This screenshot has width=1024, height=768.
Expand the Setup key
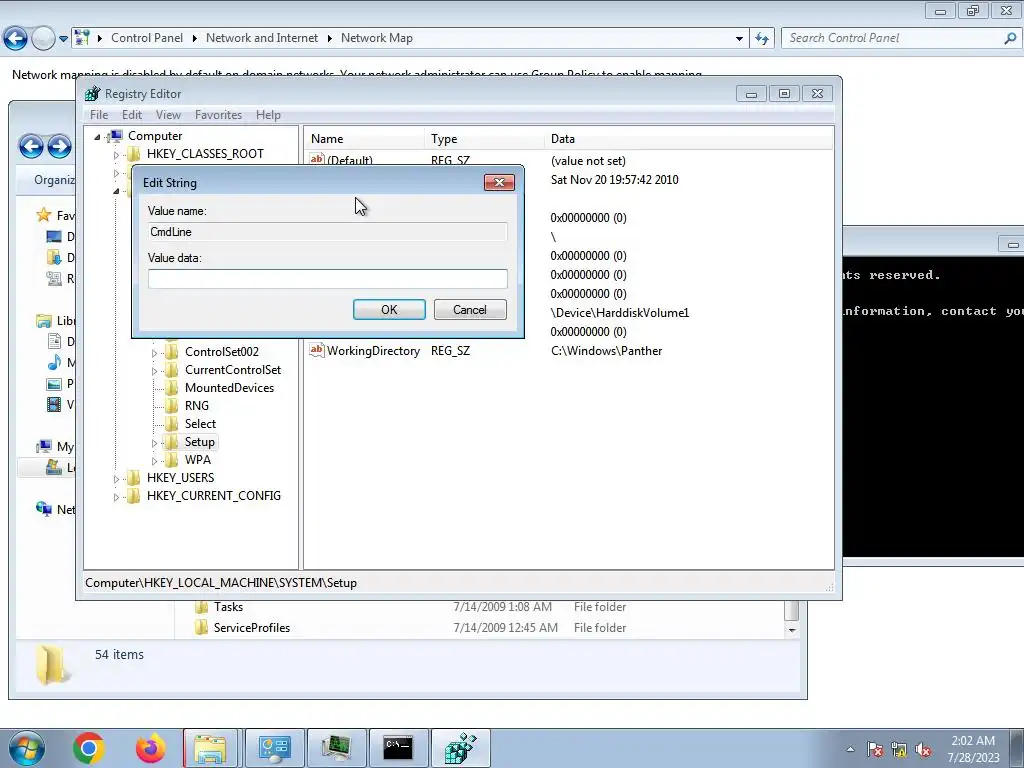[x=154, y=443]
